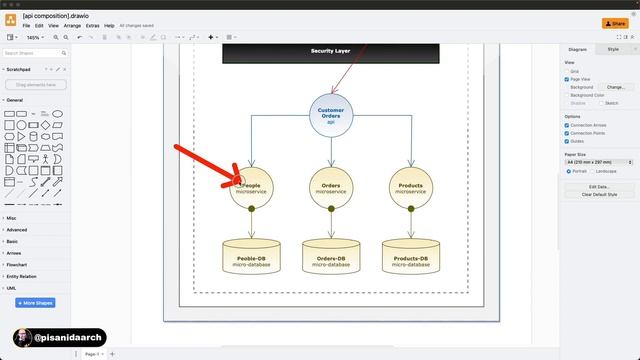Click the line color pencil icon

coord(153,37)
